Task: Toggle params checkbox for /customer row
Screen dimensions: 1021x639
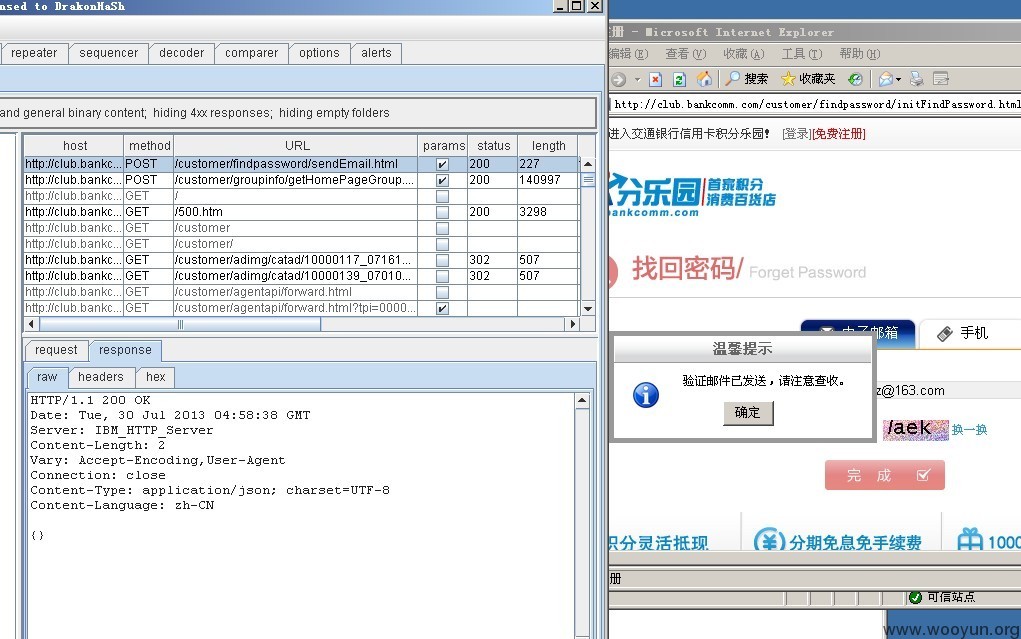Action: 442,228
